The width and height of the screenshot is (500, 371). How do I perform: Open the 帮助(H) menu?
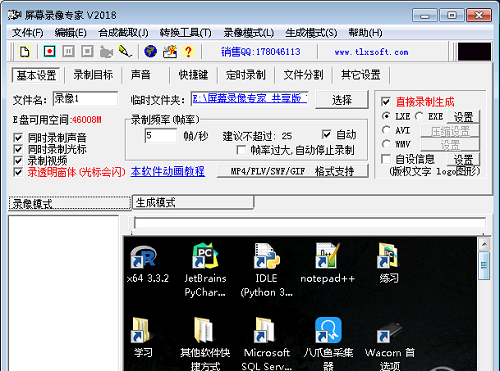(x=365, y=33)
